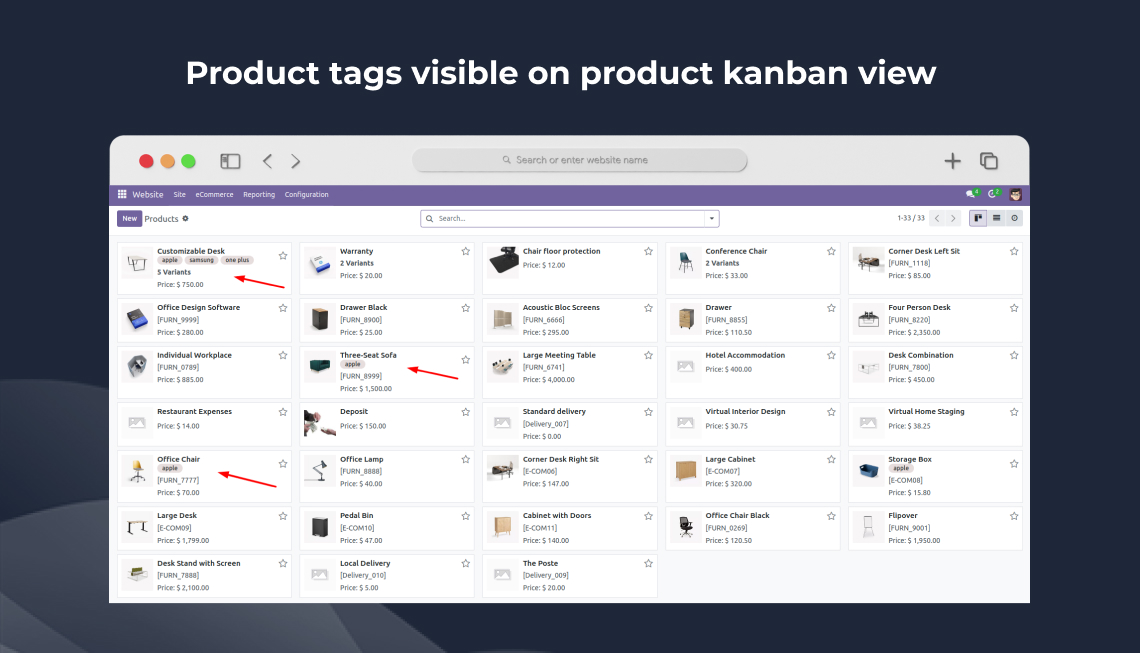Star the Storage Box product

pos(1013,464)
